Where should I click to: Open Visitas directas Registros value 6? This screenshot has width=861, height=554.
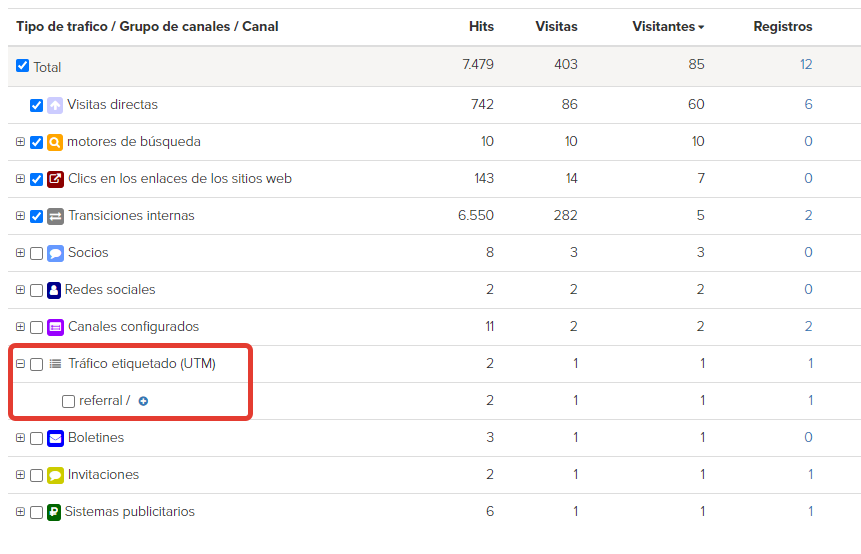click(808, 104)
